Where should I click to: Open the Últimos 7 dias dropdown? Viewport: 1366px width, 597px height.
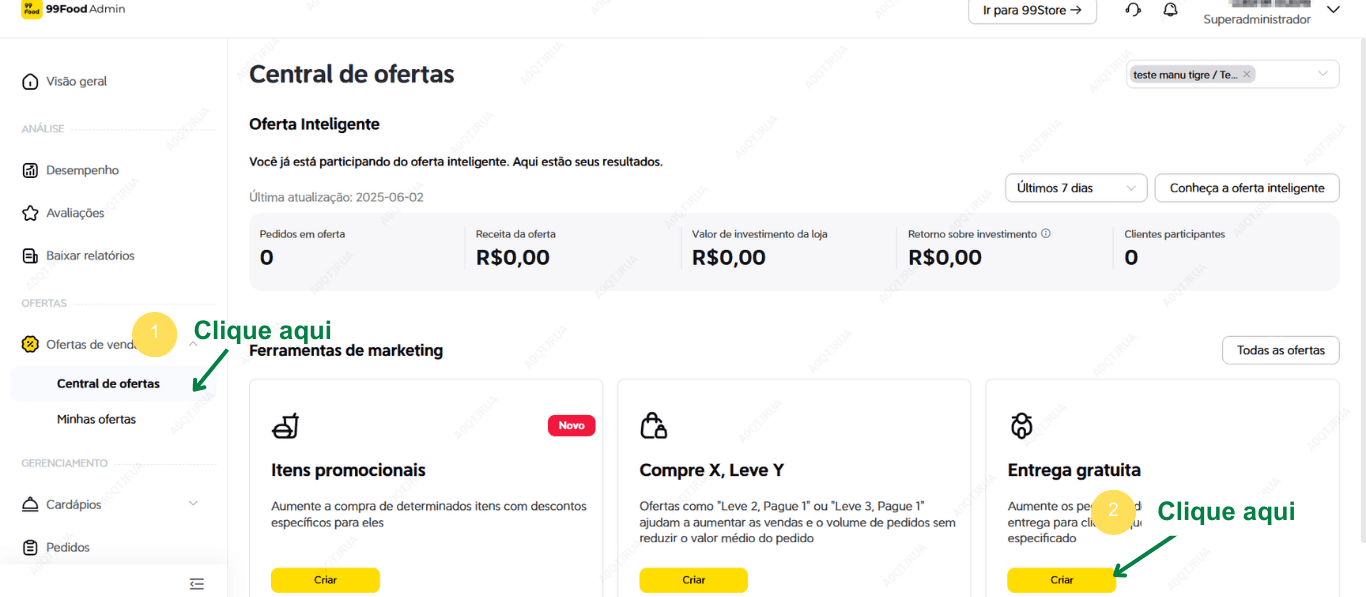[1075, 188]
